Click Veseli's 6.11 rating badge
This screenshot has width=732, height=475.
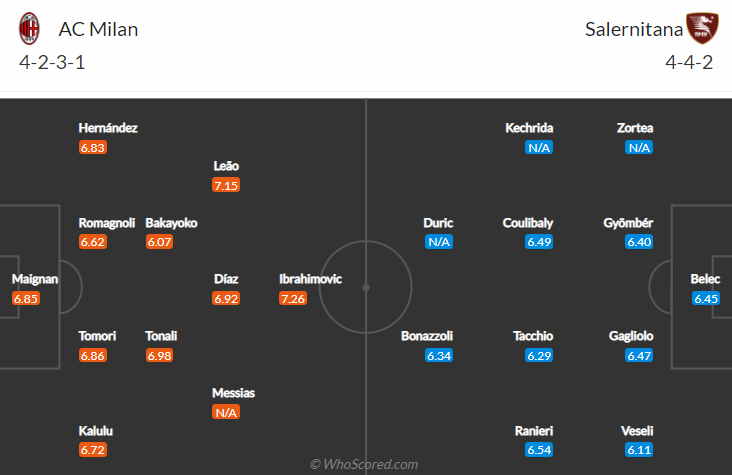(x=639, y=450)
